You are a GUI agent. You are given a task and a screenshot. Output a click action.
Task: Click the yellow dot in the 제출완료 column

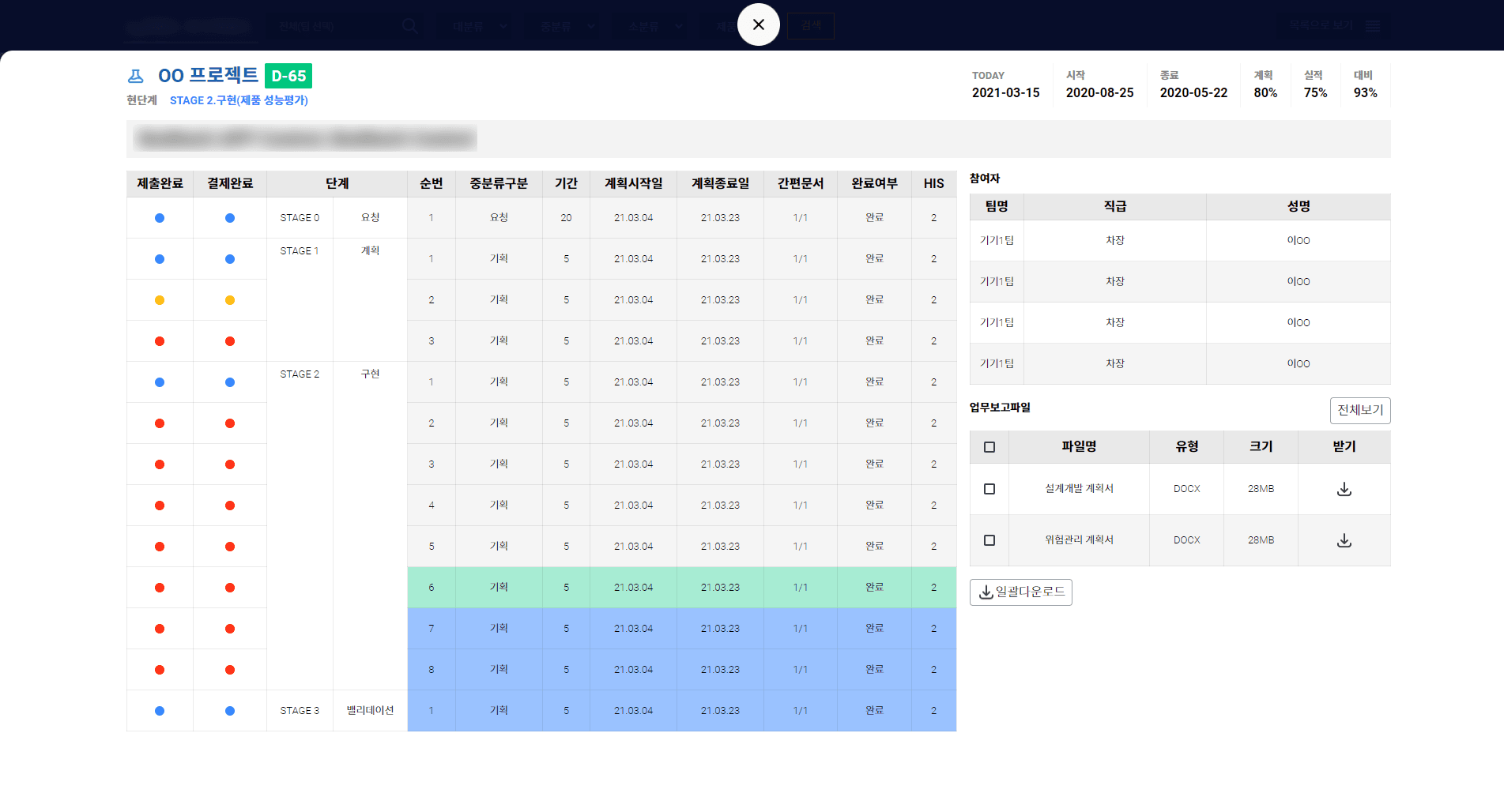[x=160, y=300]
